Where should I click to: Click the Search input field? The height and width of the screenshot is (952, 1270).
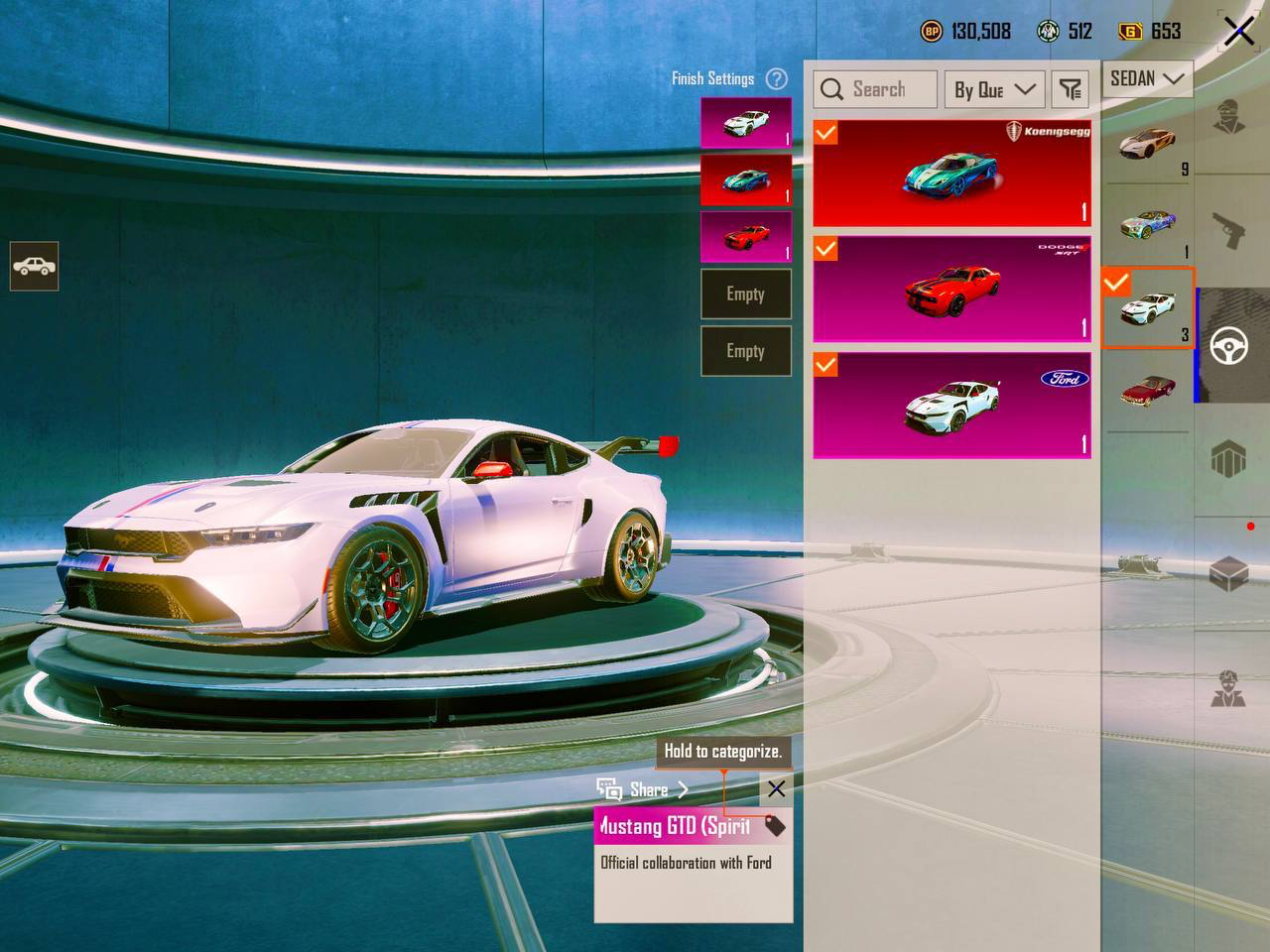(x=875, y=89)
